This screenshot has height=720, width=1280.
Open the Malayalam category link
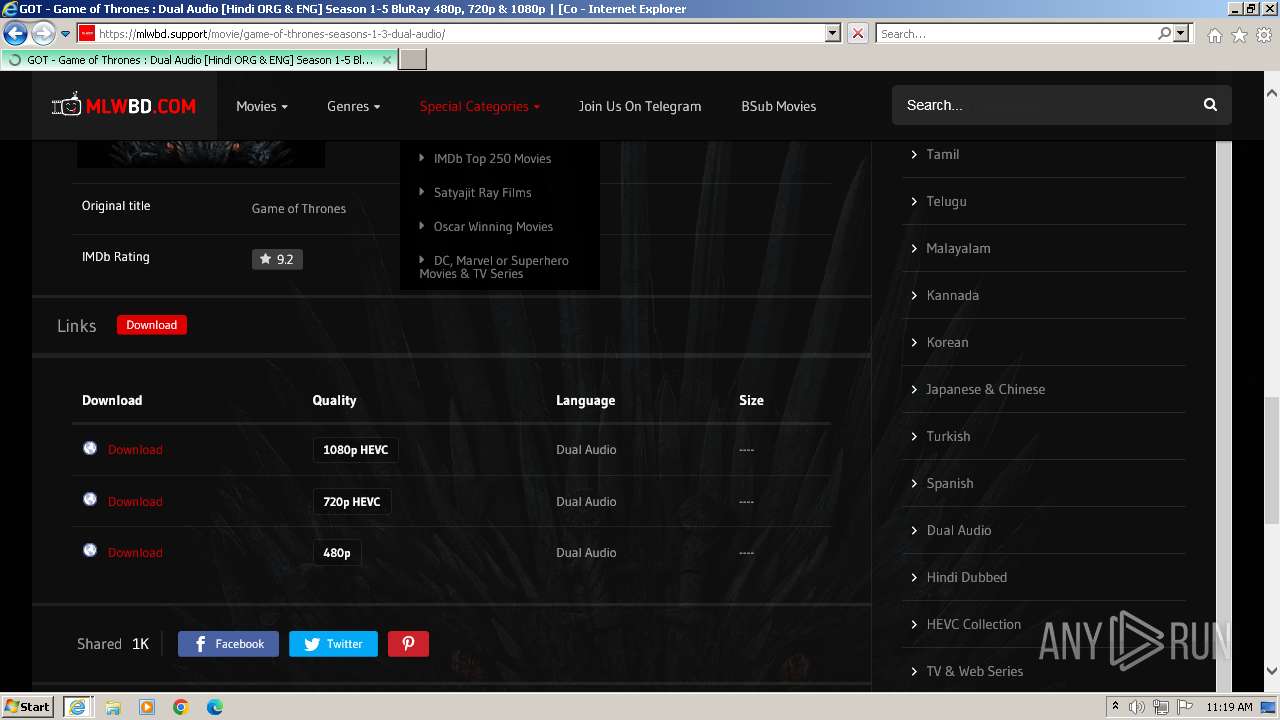click(x=958, y=248)
